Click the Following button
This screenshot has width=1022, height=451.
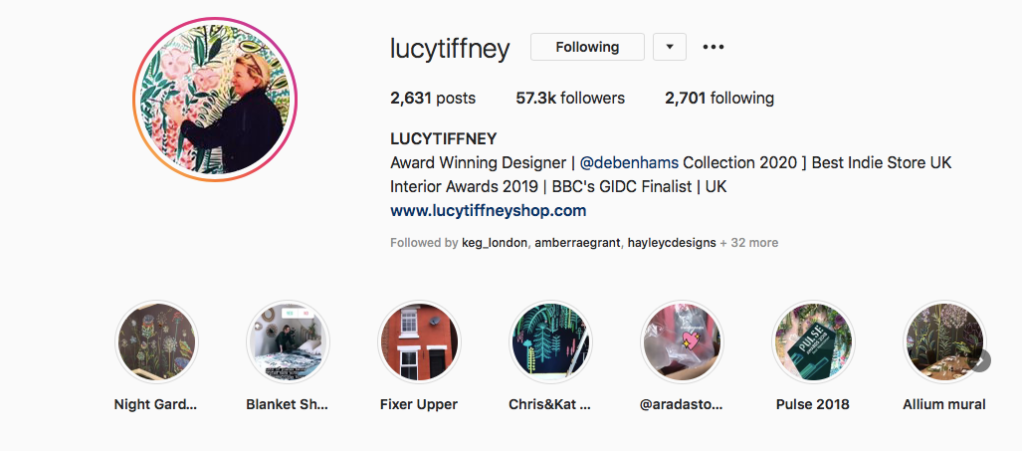[587, 47]
